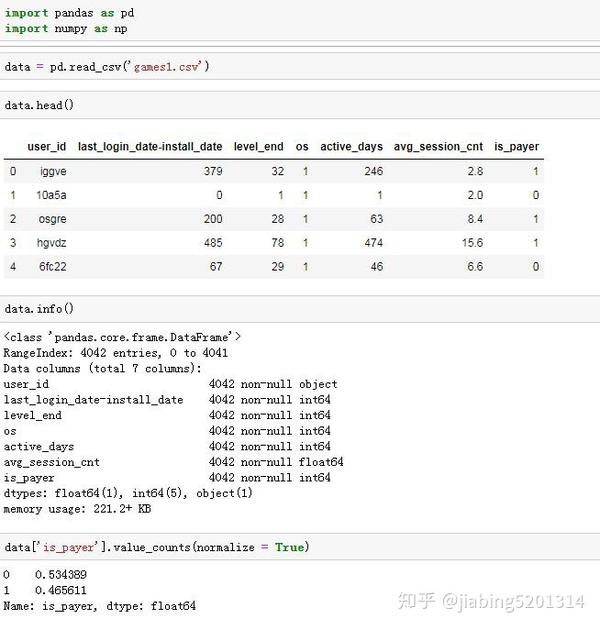Click the os column header
Screen dimensions: 600x630
point(302,147)
